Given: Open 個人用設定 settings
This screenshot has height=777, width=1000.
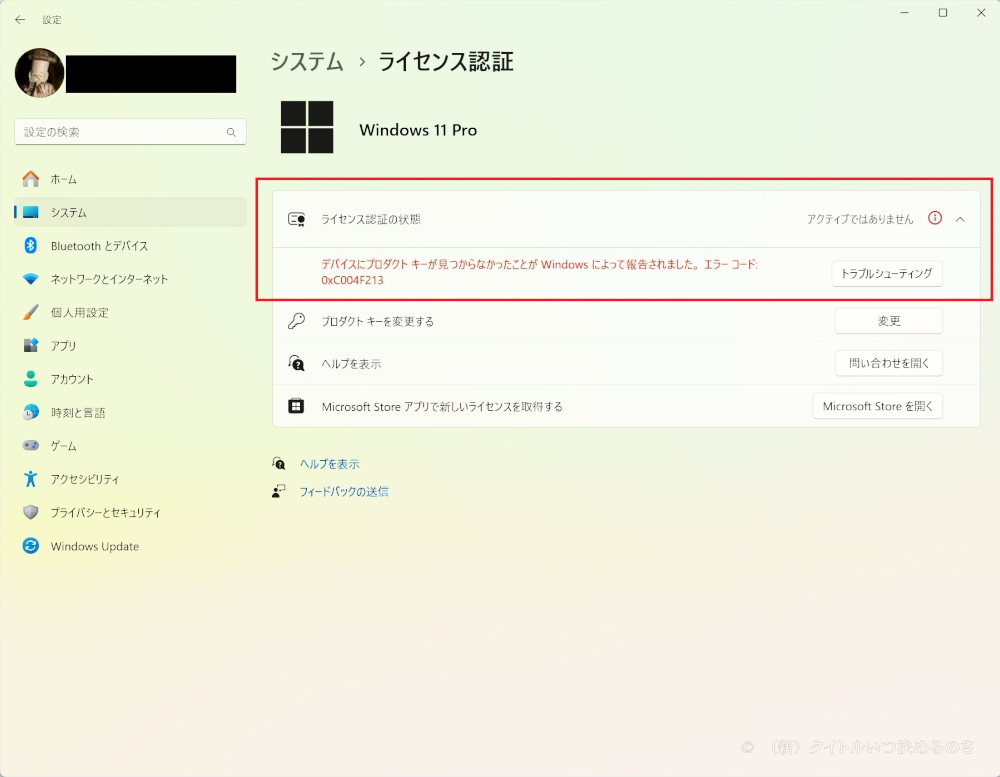Looking at the screenshot, I should coord(130,313).
